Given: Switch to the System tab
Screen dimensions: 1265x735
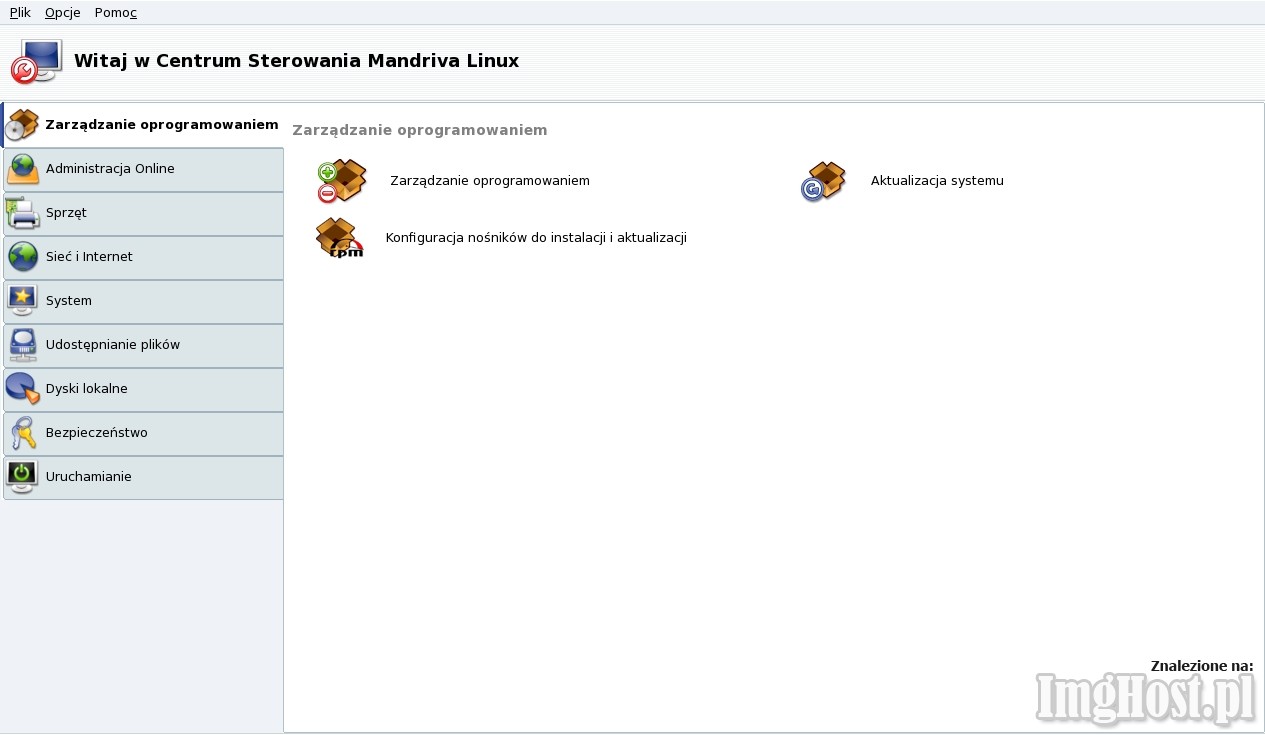Looking at the screenshot, I should pyautogui.click(x=143, y=301).
